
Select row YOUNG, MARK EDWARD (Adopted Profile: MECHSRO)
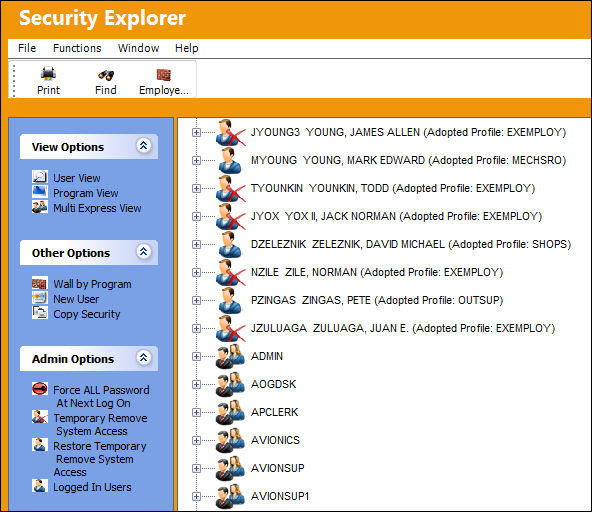pos(409,160)
